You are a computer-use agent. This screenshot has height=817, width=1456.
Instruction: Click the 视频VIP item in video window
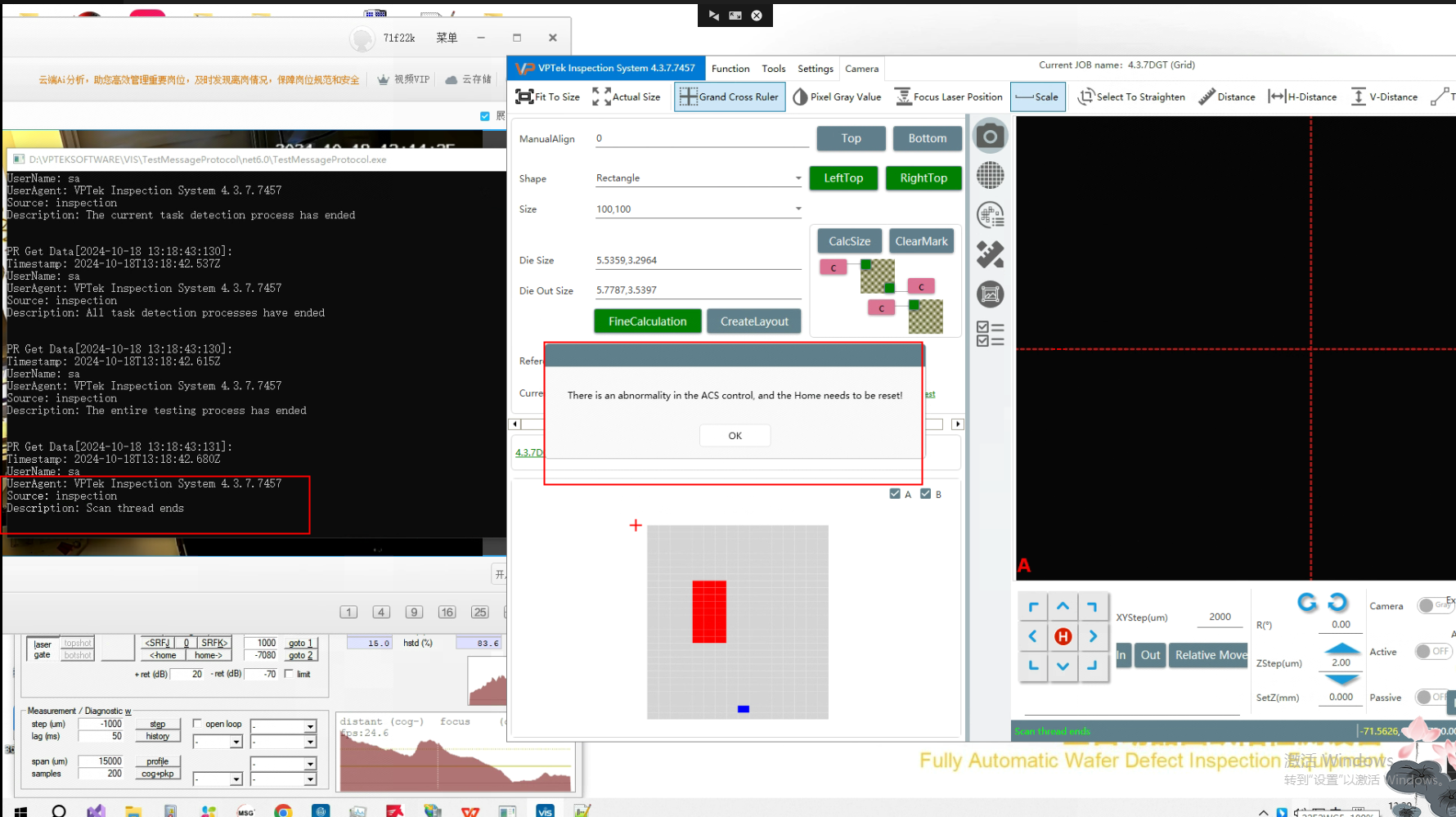403,79
